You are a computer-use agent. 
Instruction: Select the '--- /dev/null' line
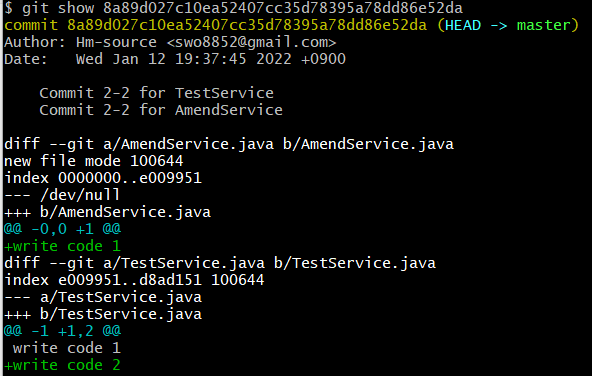point(62,195)
